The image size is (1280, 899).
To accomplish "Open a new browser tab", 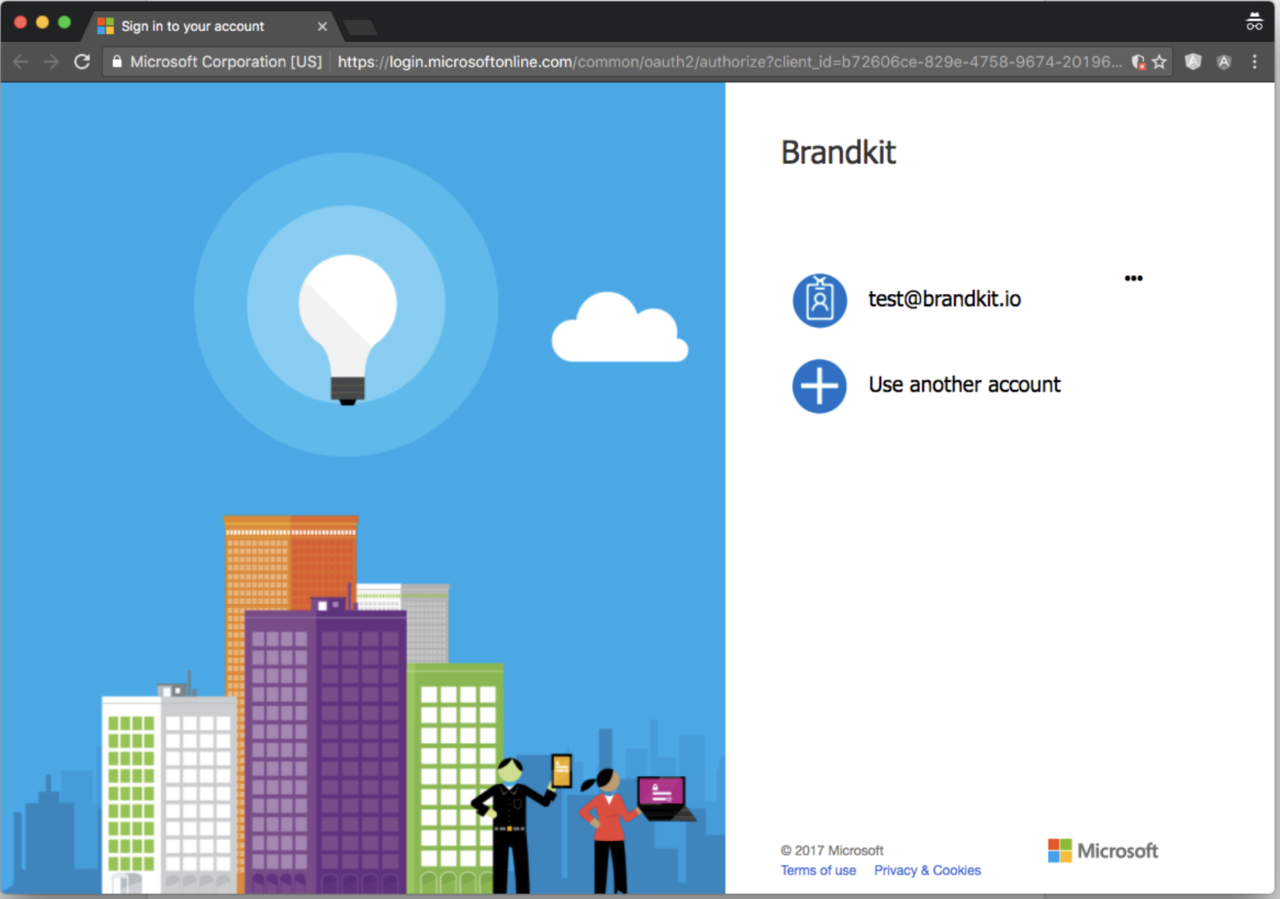I will tap(360, 27).
